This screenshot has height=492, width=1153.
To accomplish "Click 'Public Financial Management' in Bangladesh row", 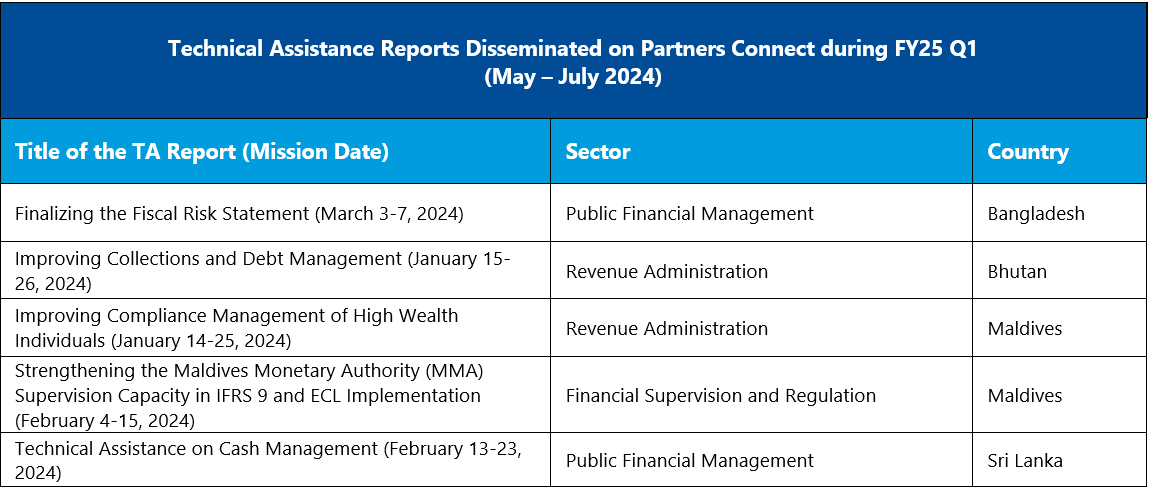I will coord(690,214).
